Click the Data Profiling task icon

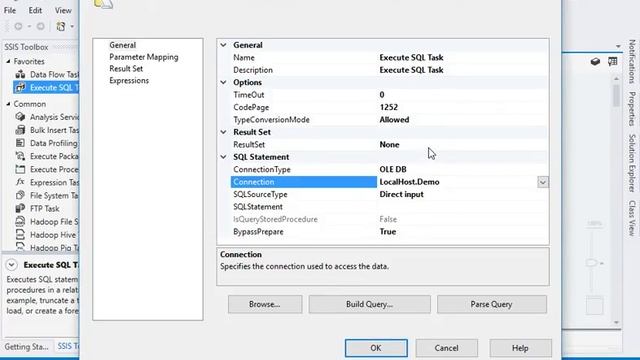(20, 143)
